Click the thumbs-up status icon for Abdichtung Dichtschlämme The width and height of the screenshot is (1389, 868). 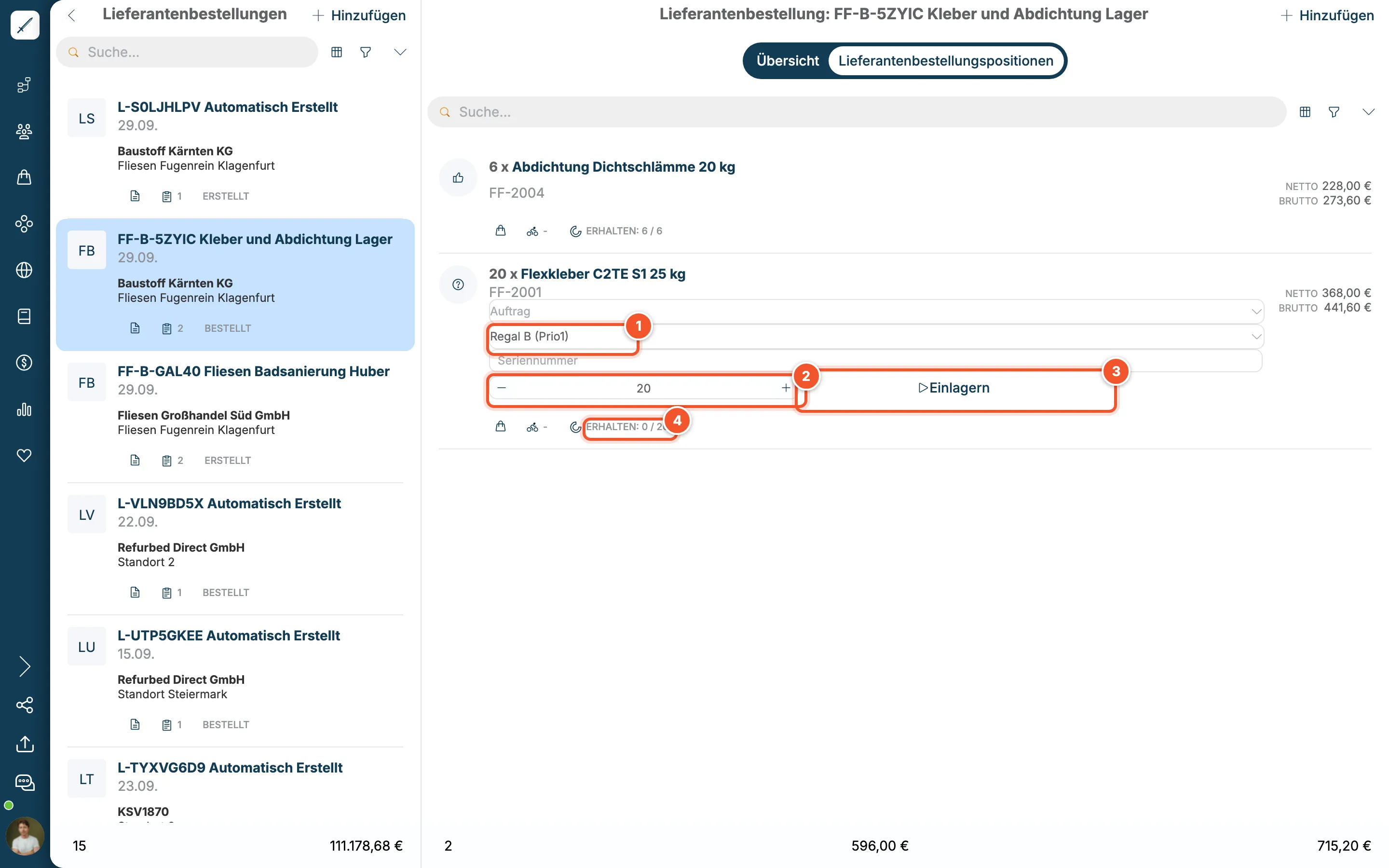click(458, 177)
